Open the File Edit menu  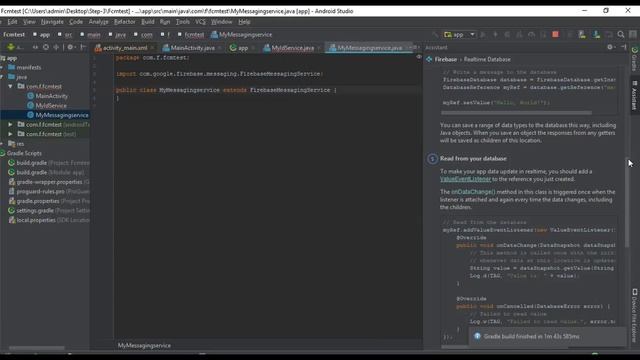(x=12, y=22)
